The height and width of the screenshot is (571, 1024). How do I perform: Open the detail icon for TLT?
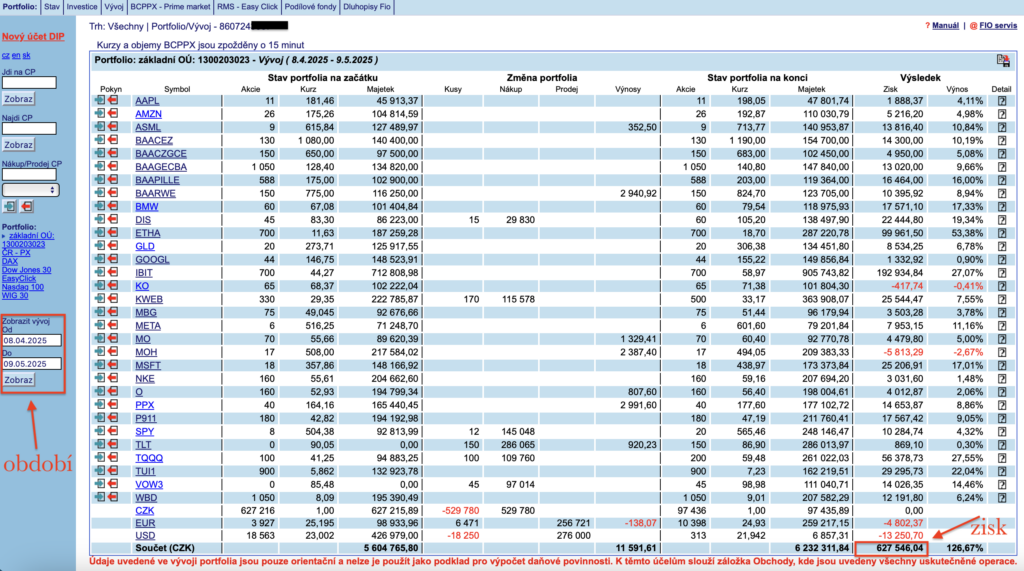[x=1002, y=444]
